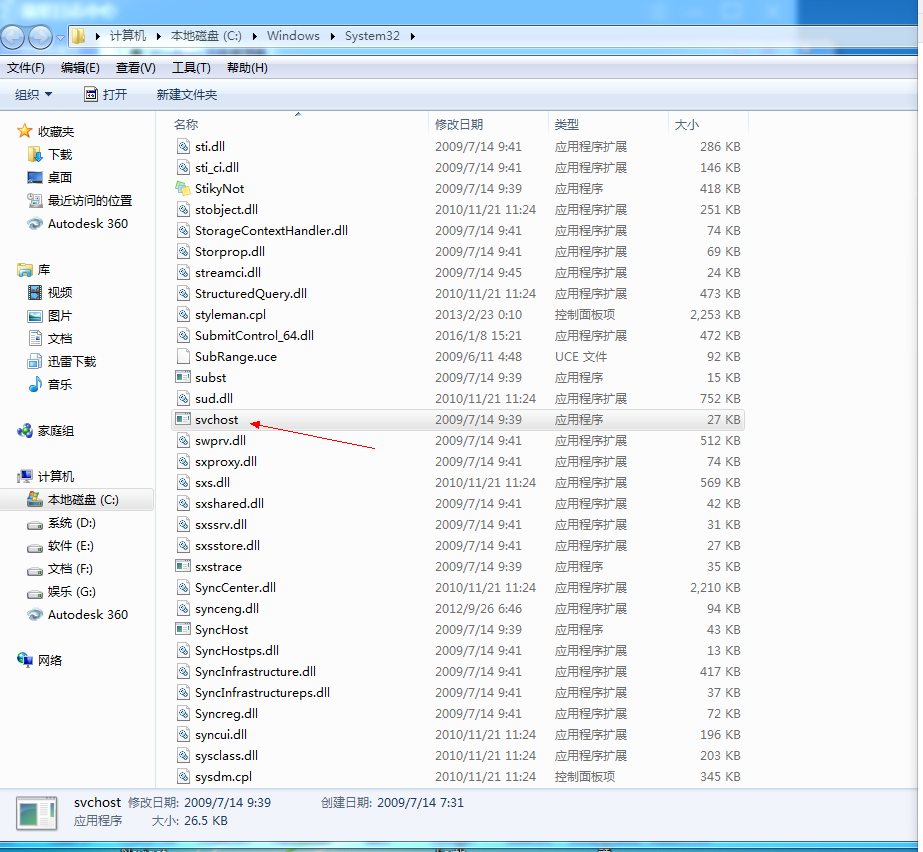This screenshot has height=852, width=923.
Task: Expand the arrow after Windows breadcrumb
Action: 333,36
